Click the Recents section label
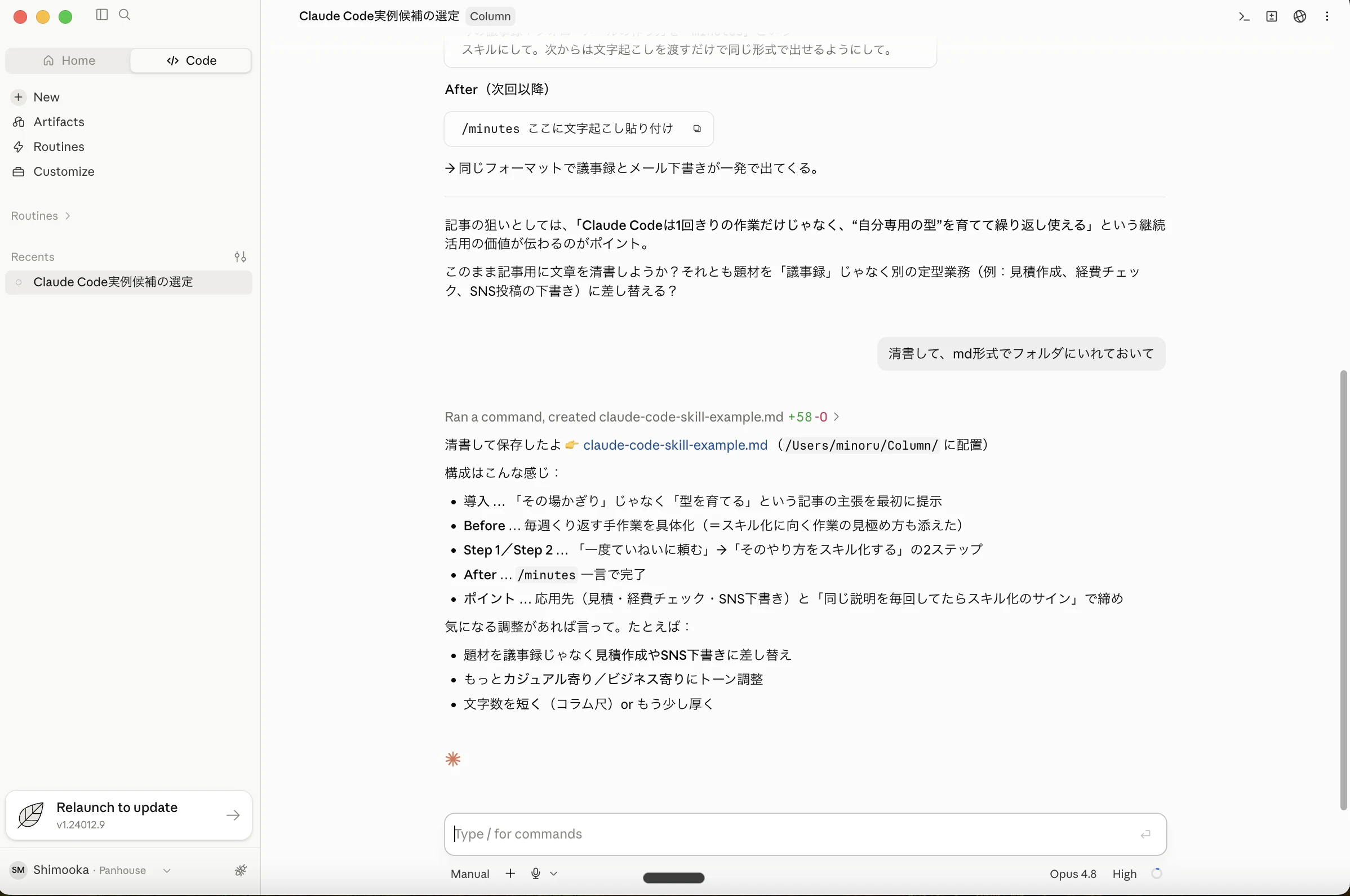Viewport: 1350px width, 896px height. [x=33, y=257]
